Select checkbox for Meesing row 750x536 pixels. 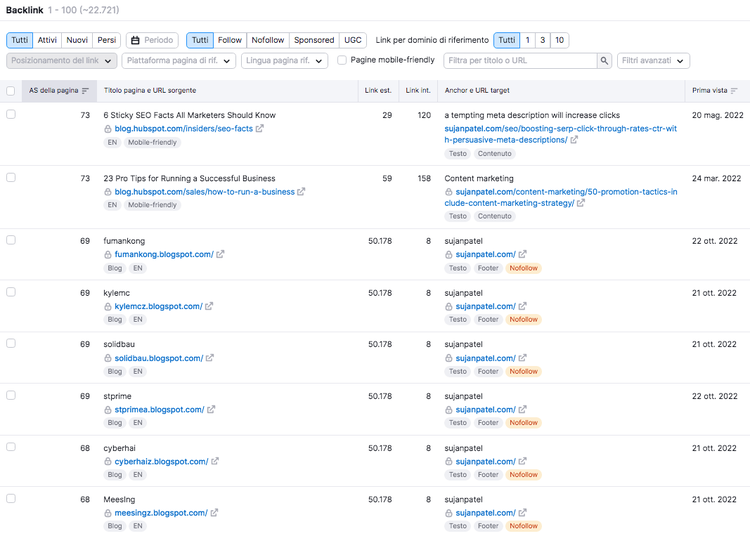(x=11, y=498)
